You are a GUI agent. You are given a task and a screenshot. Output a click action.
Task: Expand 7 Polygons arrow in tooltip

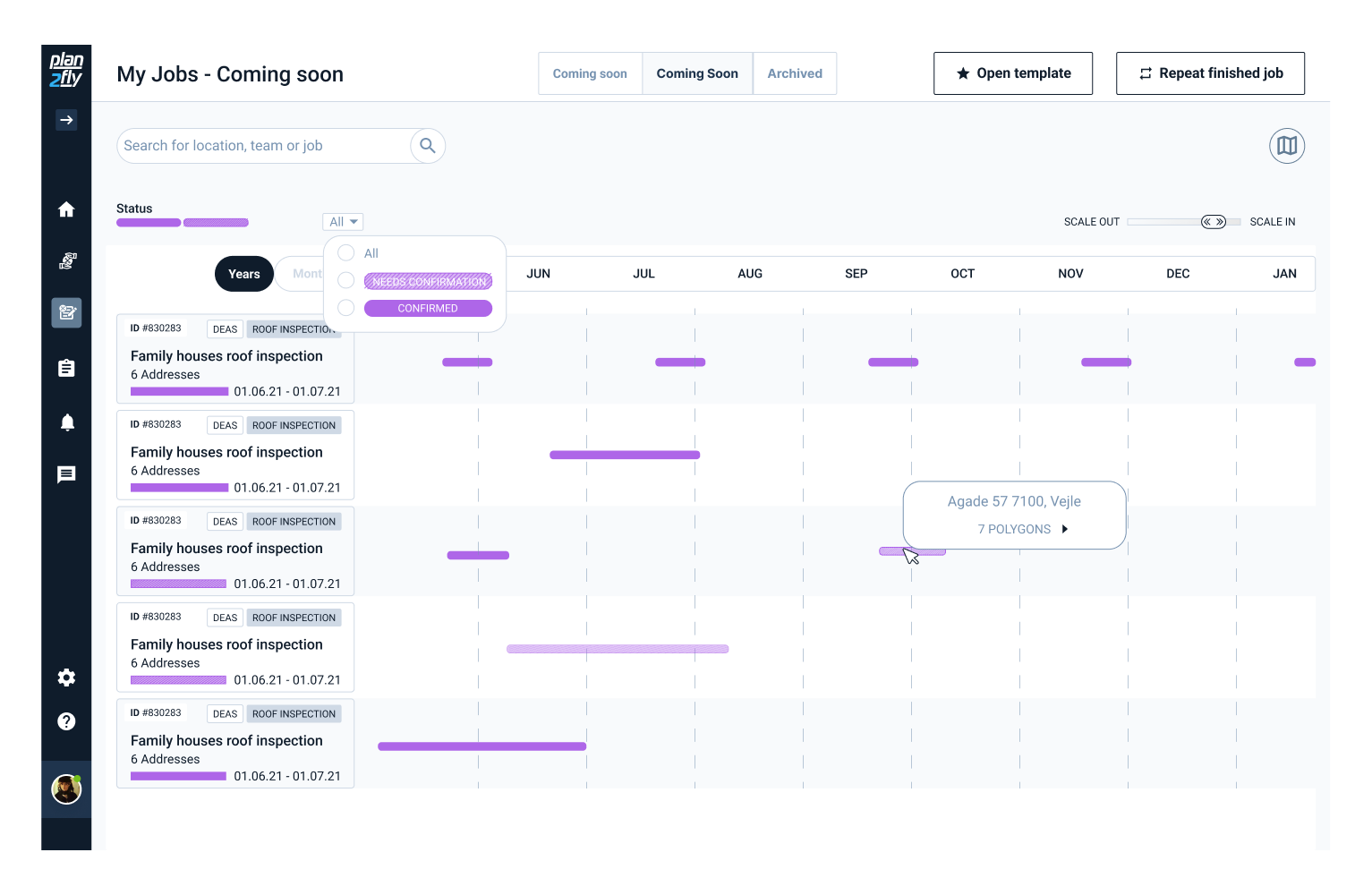tap(1065, 529)
